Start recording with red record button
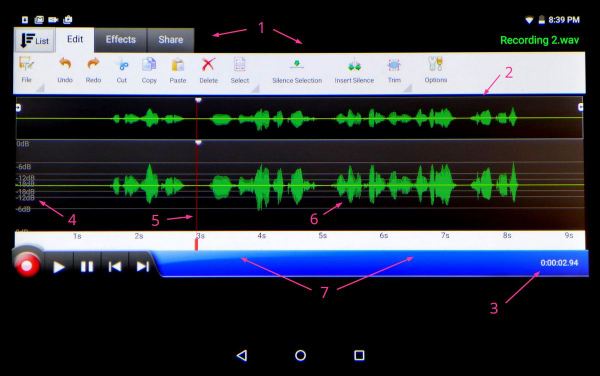Viewport: 600px width, 376px height. (x=27, y=265)
